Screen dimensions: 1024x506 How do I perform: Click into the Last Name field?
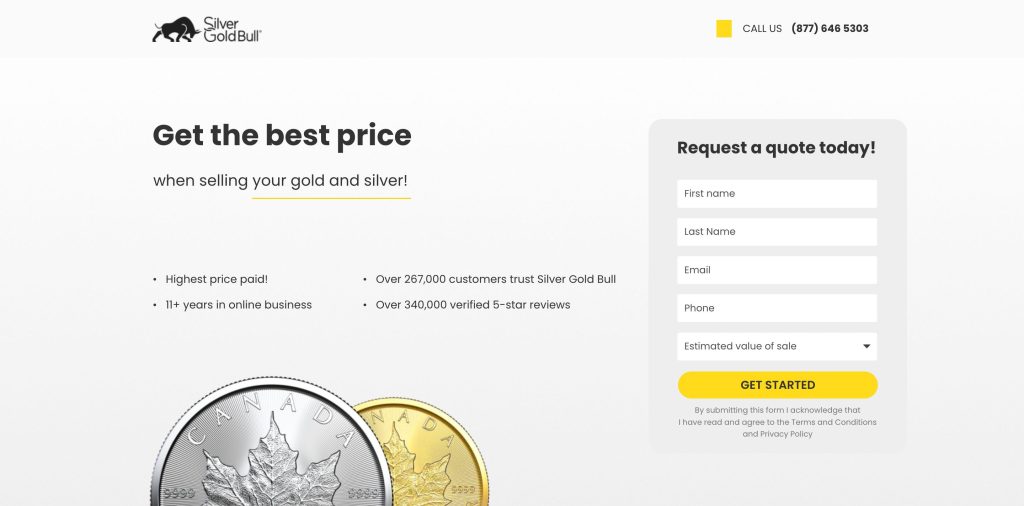tap(777, 232)
